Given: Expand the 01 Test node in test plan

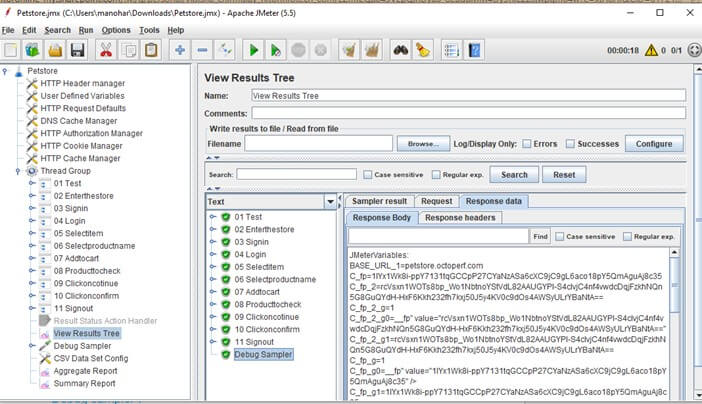Looking at the screenshot, I should 32,183.
